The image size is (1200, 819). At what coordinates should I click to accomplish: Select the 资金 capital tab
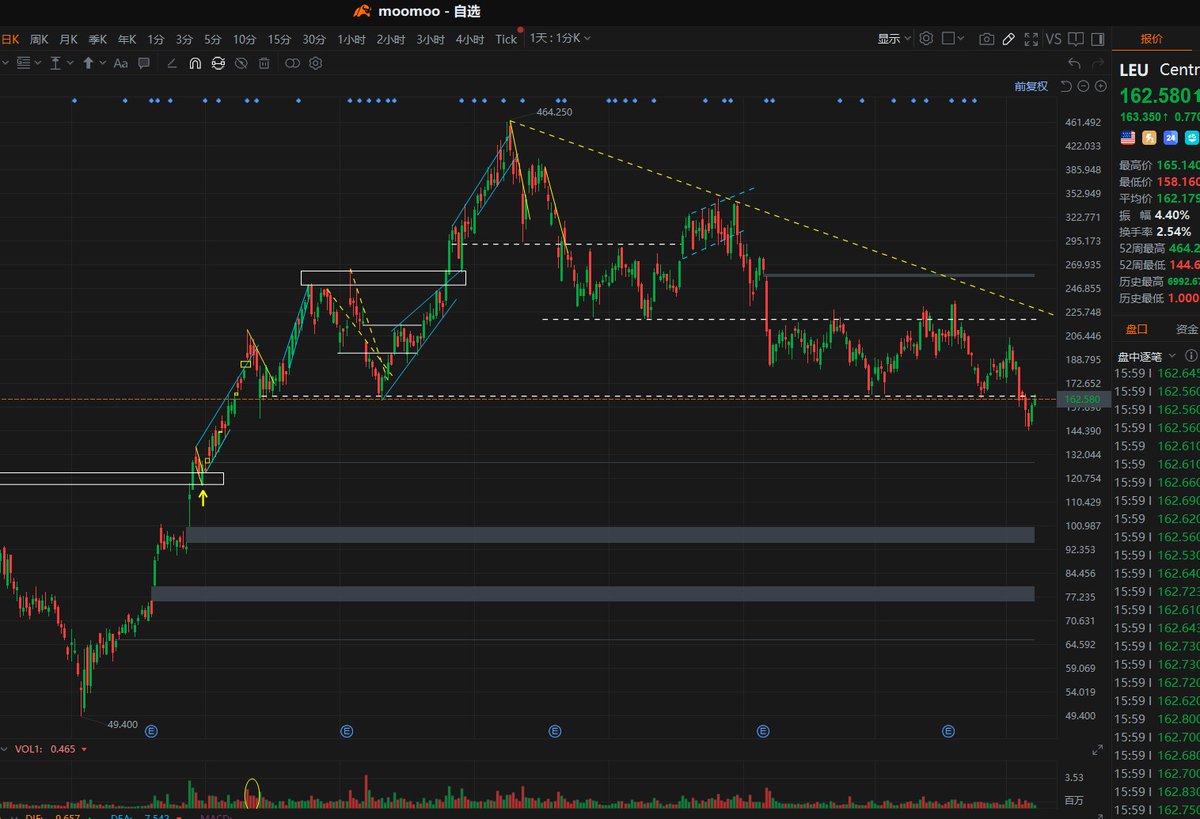pos(1187,329)
